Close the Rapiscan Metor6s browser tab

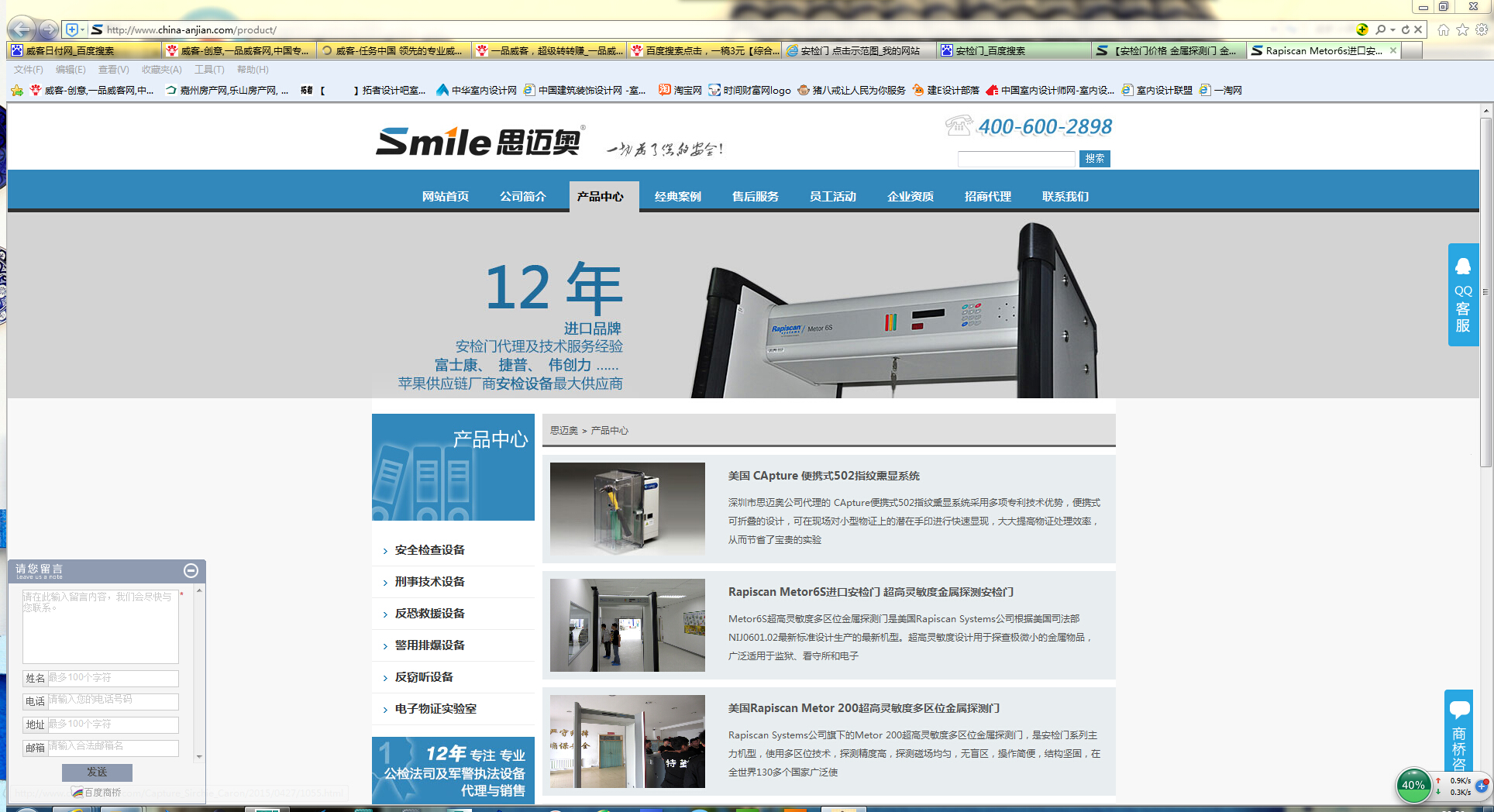click(1393, 50)
